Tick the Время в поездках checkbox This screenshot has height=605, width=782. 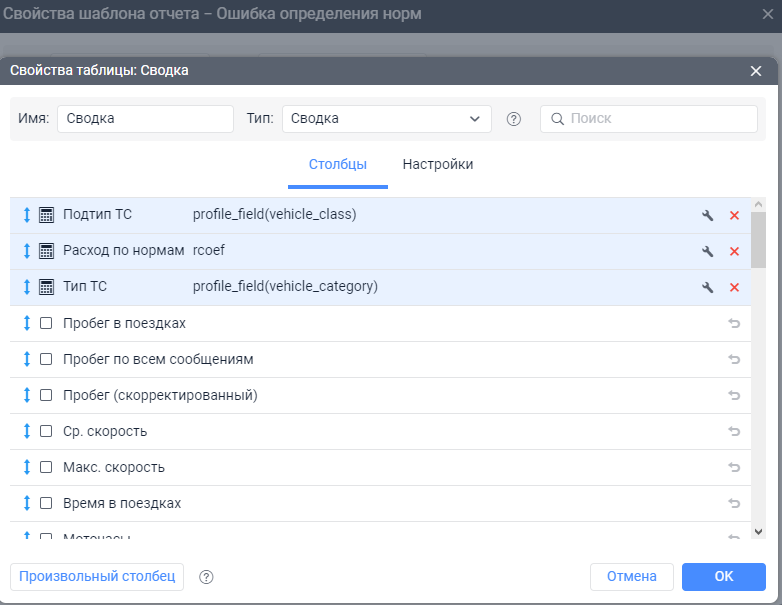pos(46,503)
